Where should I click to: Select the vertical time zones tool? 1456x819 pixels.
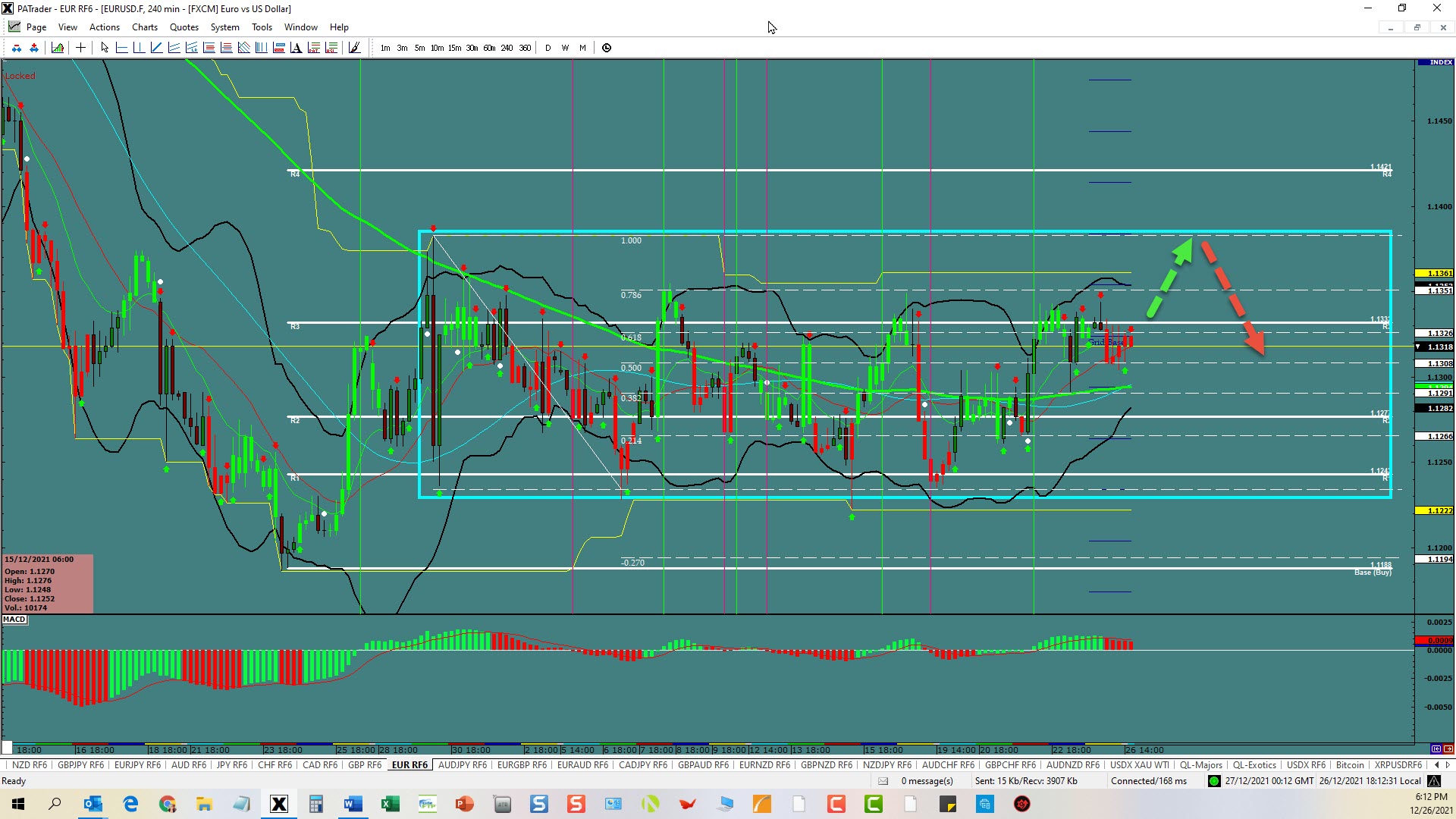(261, 48)
